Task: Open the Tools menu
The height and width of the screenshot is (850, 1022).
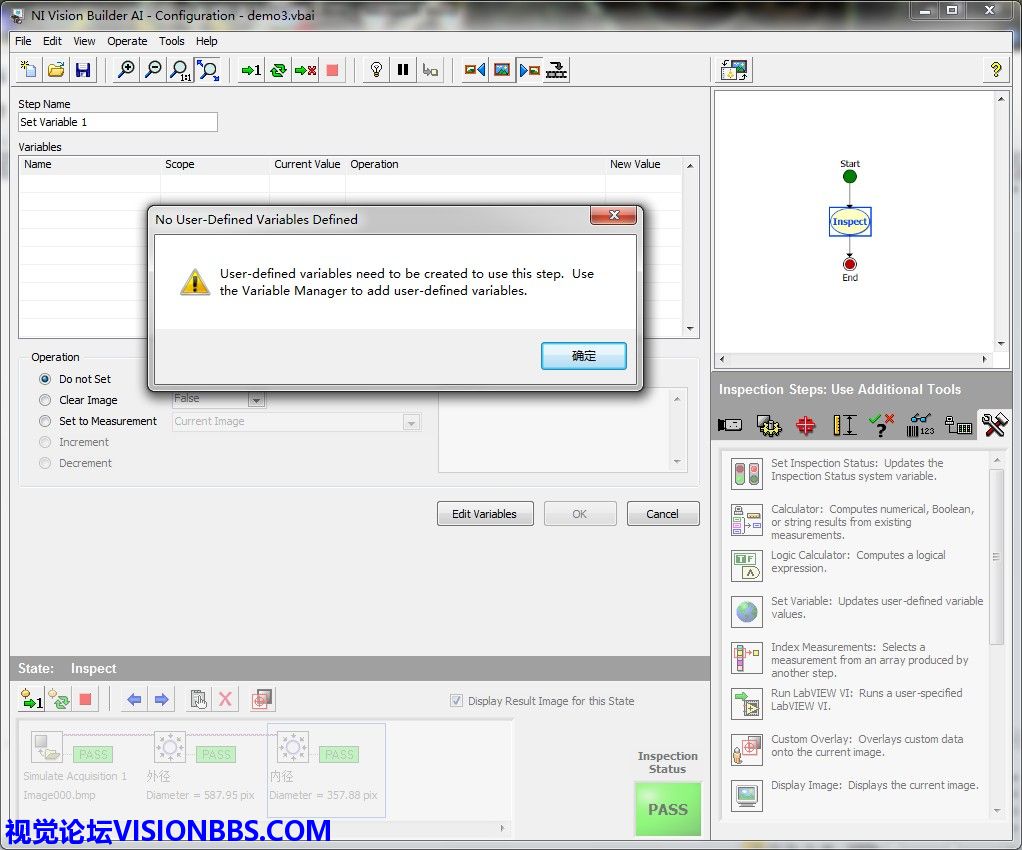Action: click(171, 41)
